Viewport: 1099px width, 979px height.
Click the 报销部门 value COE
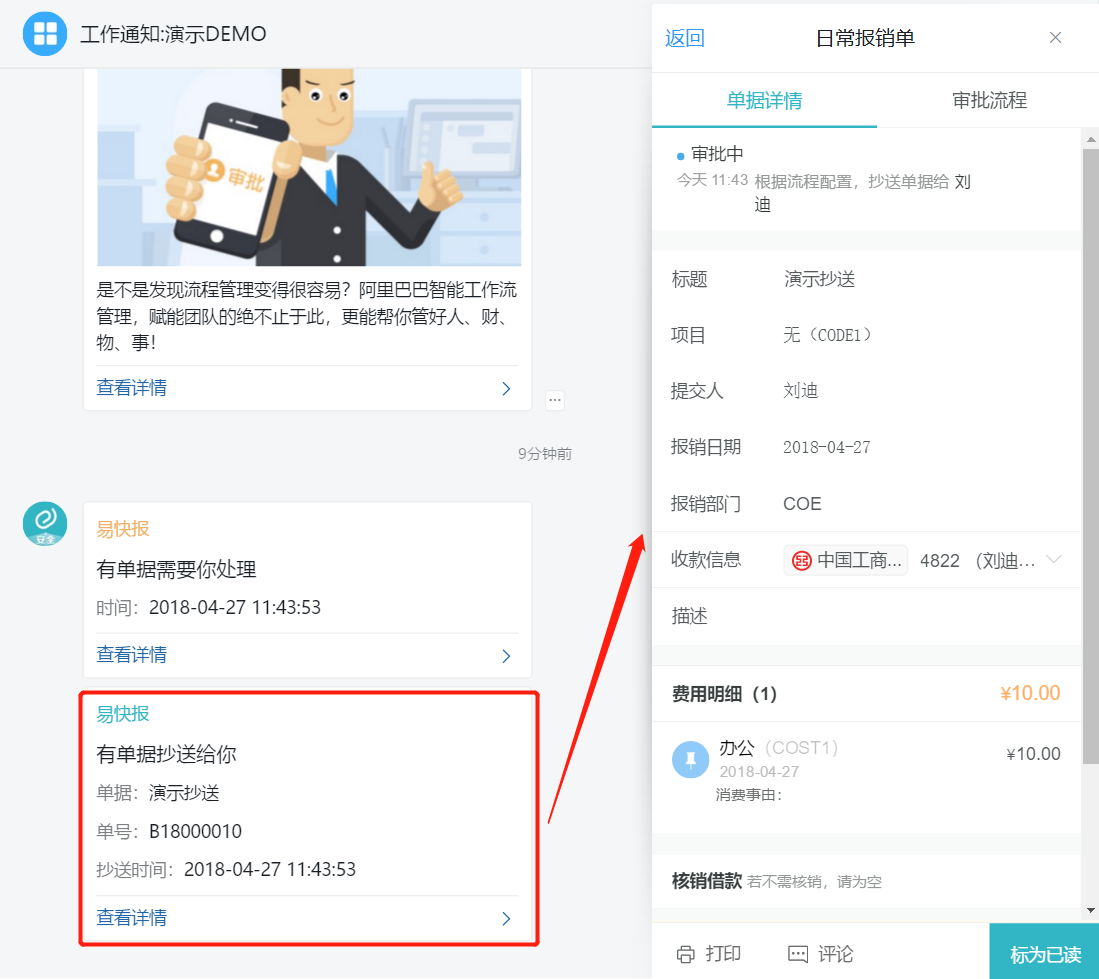coord(802,504)
